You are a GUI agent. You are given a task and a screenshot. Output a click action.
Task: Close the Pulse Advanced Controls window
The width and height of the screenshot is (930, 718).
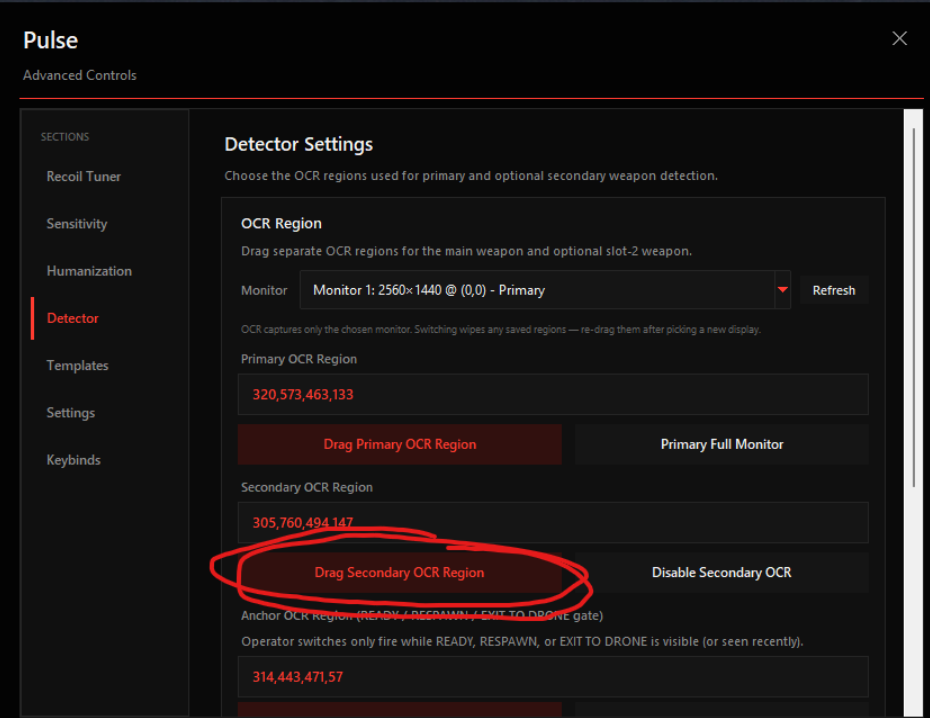tap(899, 39)
